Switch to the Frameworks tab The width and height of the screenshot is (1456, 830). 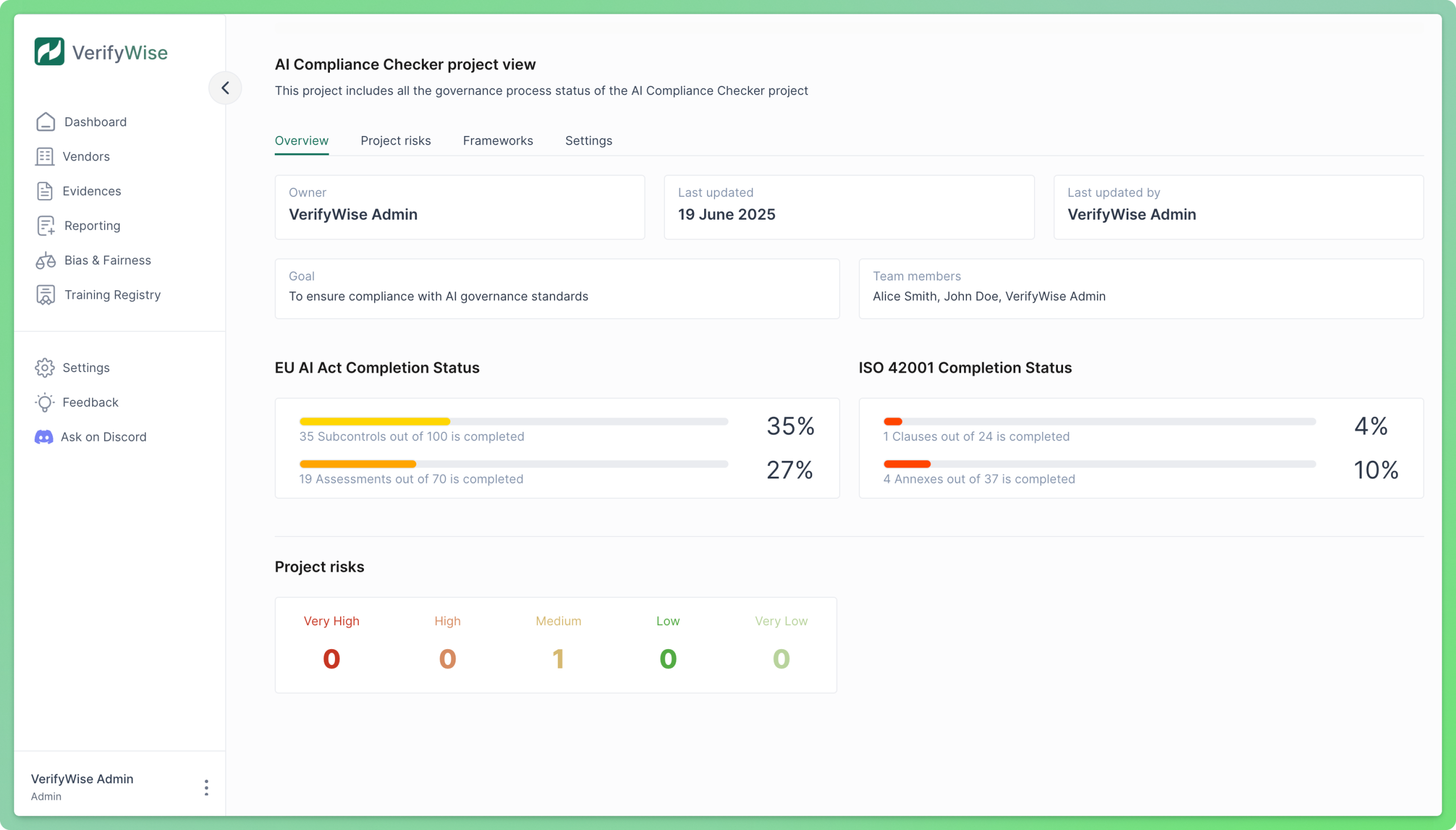[x=498, y=141]
